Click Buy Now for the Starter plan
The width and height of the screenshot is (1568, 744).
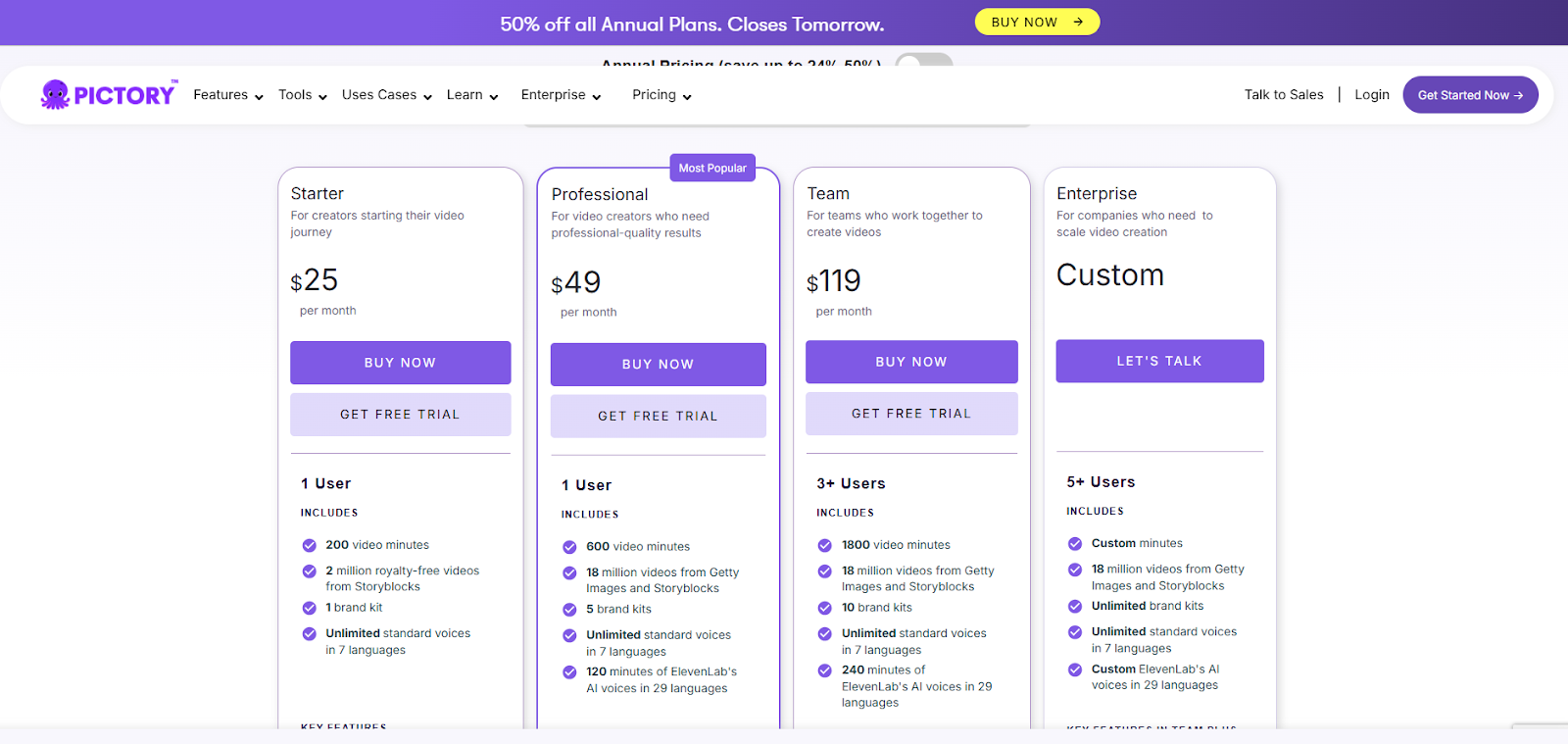point(400,363)
